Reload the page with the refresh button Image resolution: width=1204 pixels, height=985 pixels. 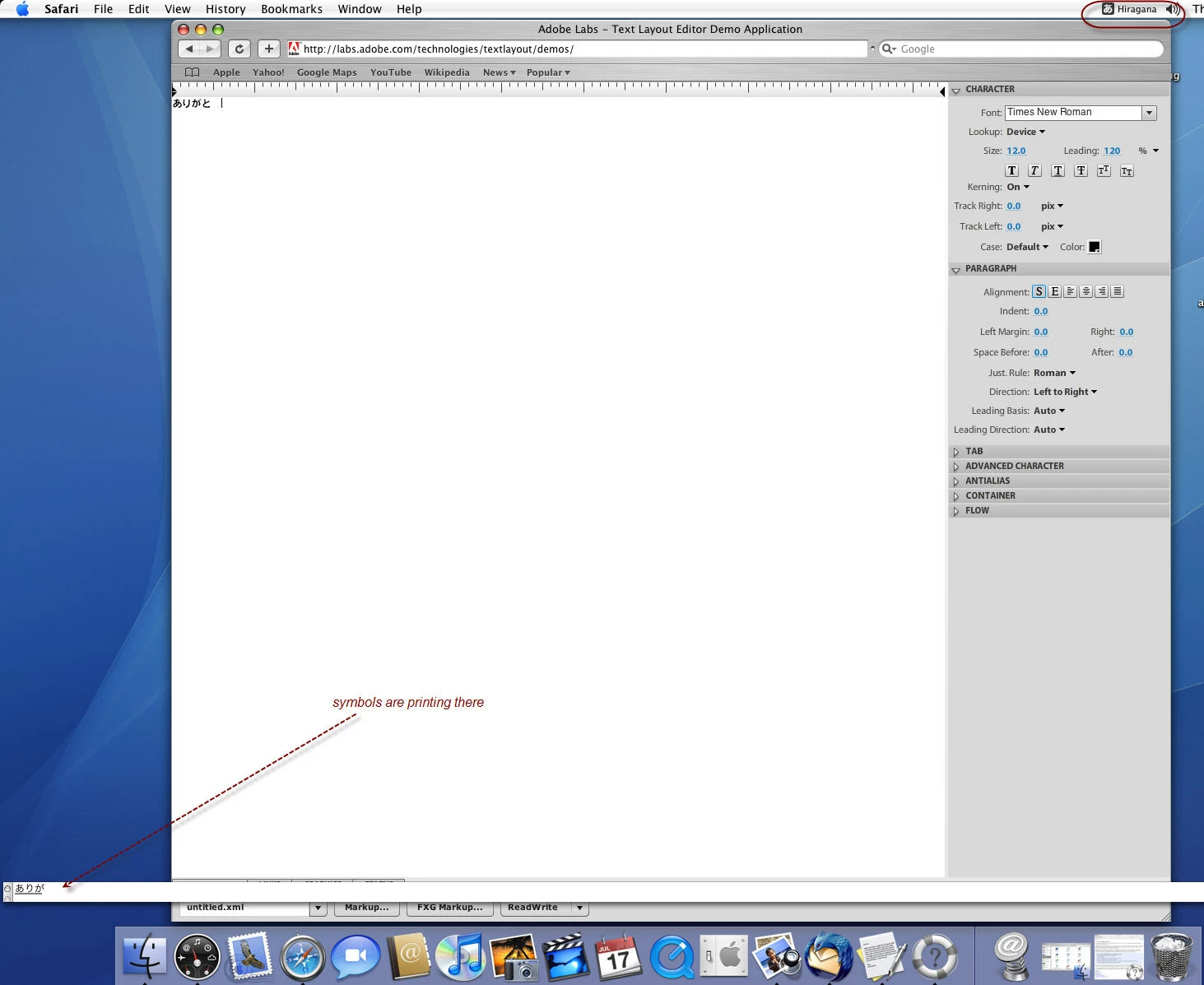[x=239, y=49]
